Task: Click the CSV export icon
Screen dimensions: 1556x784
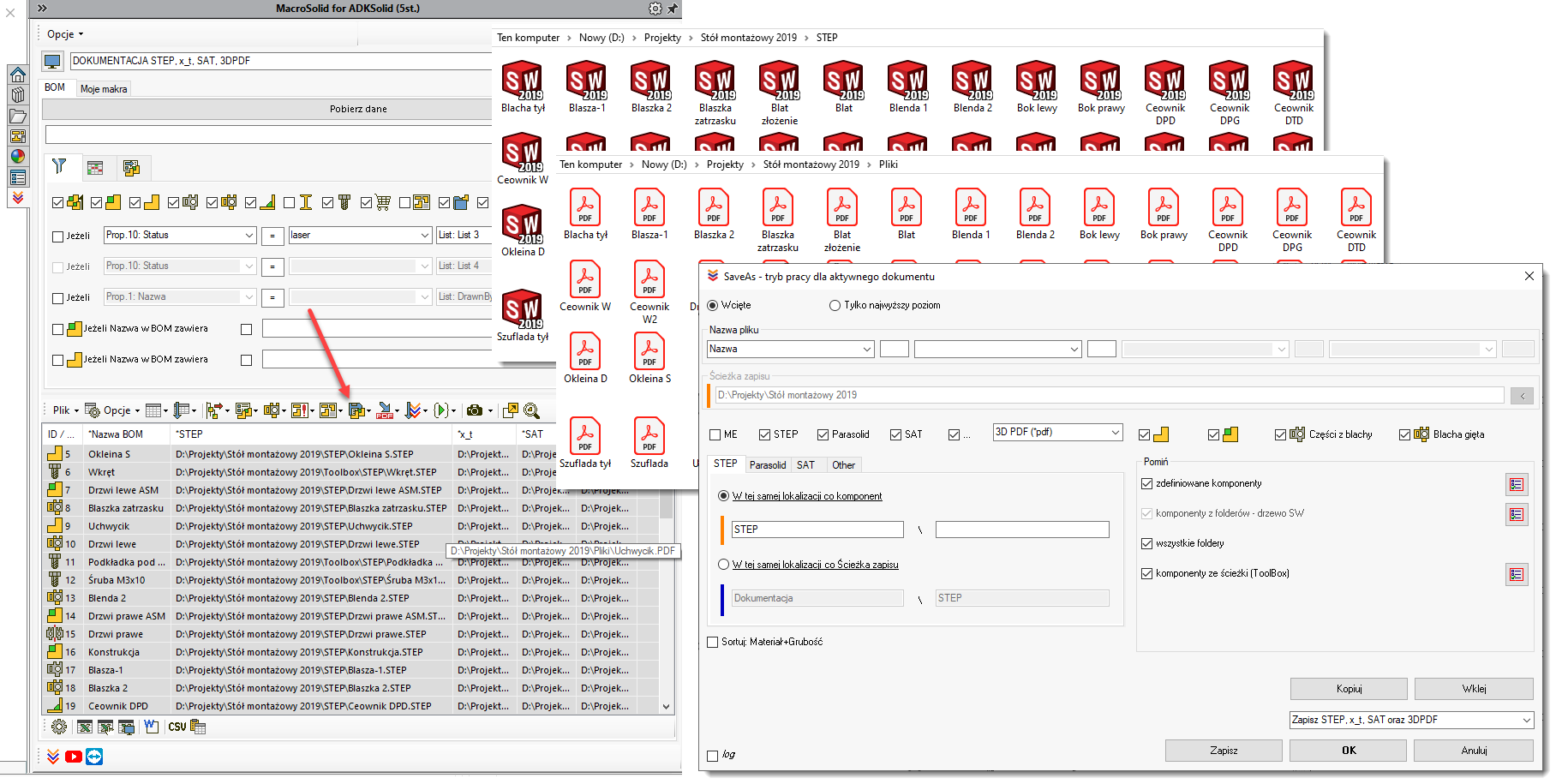Action: (177, 727)
